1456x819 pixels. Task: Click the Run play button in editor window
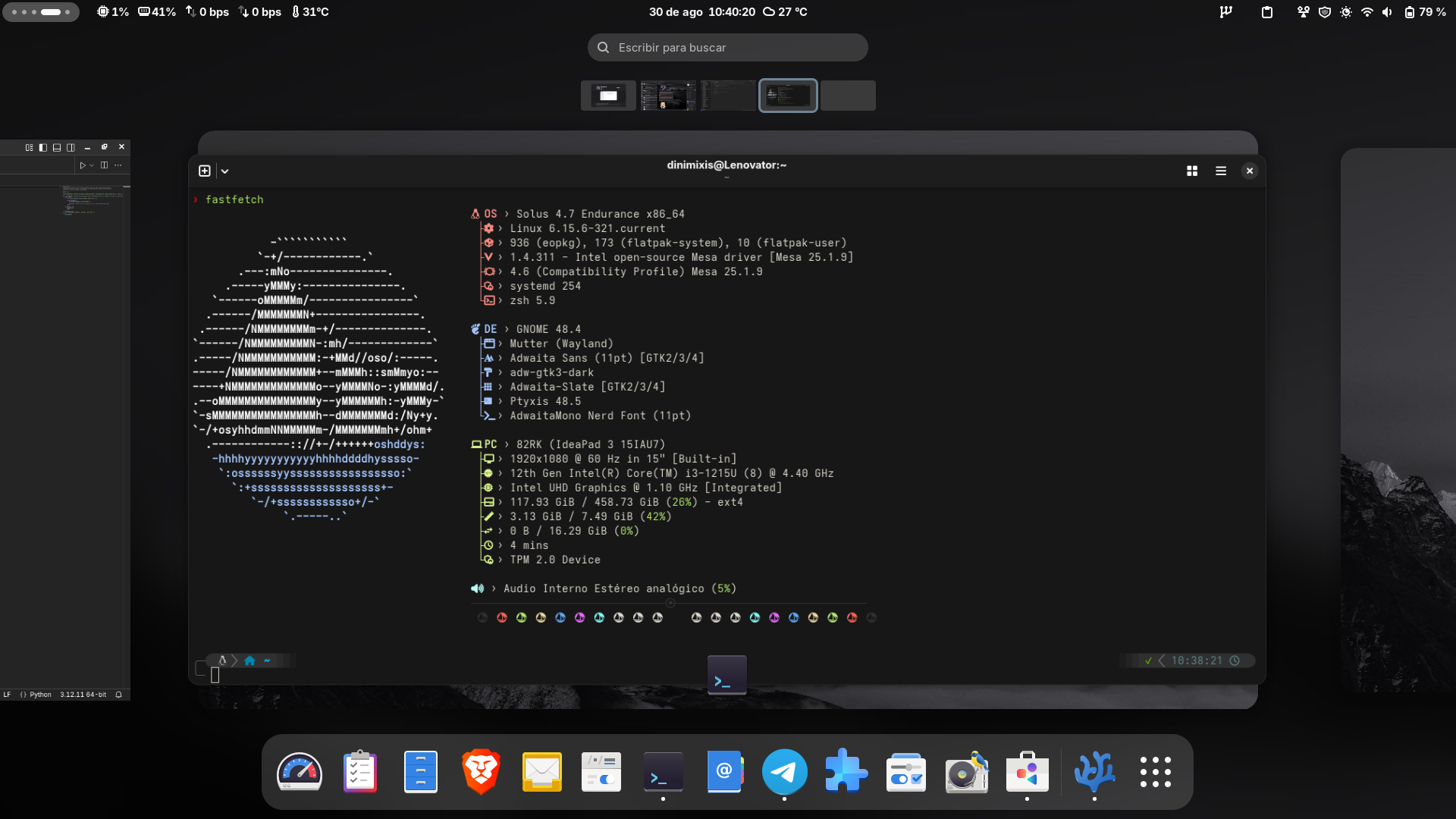[x=83, y=165]
